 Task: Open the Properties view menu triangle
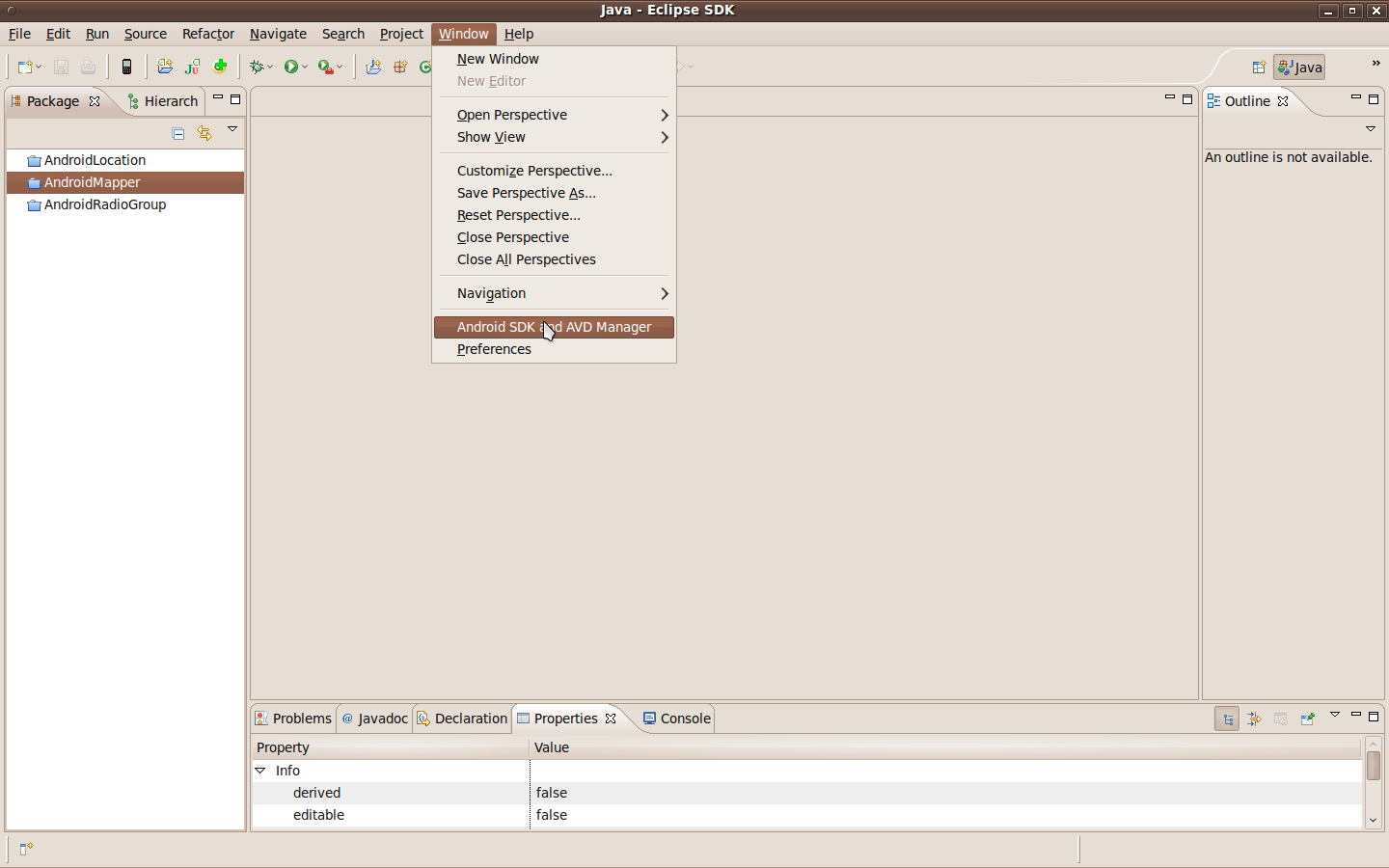tap(1335, 715)
